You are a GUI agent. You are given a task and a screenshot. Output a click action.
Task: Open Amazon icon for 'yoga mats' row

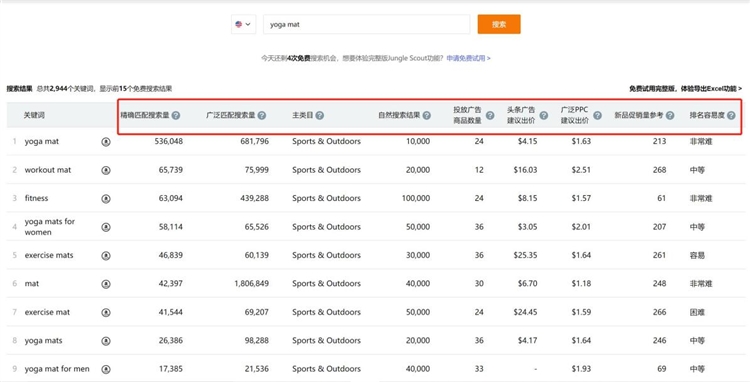106,341
